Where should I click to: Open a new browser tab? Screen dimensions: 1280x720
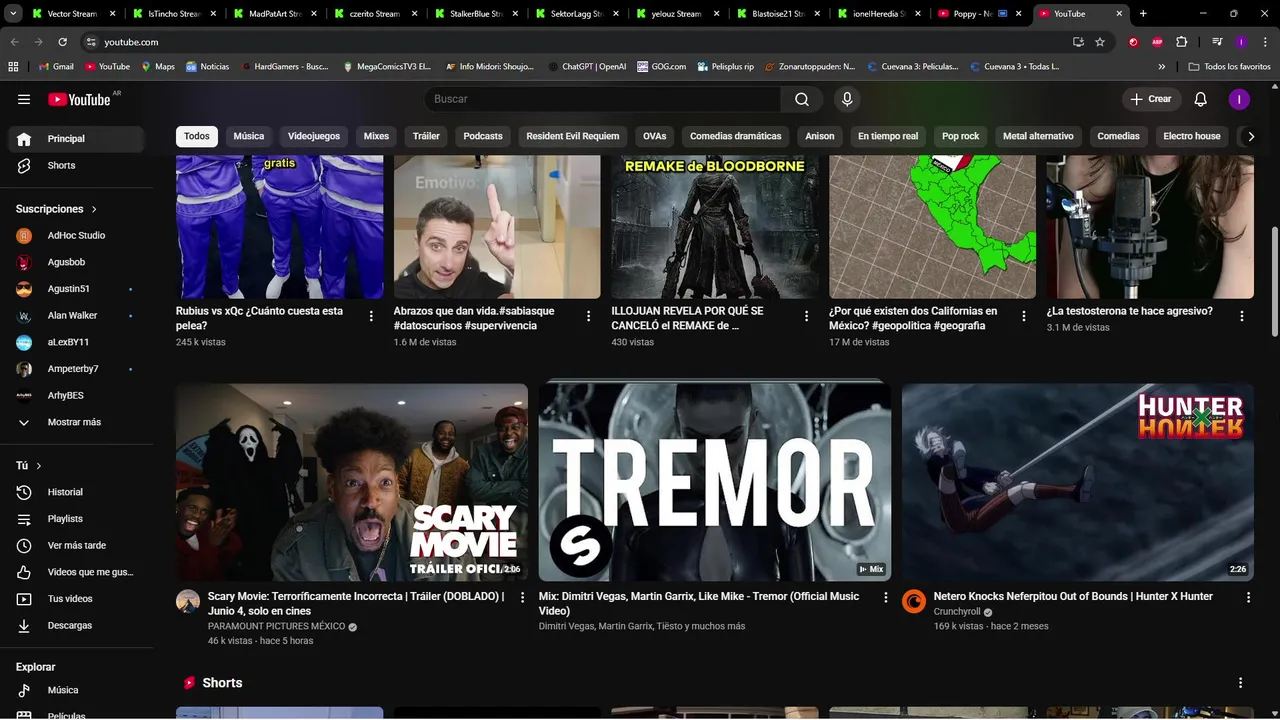[x=1143, y=14]
